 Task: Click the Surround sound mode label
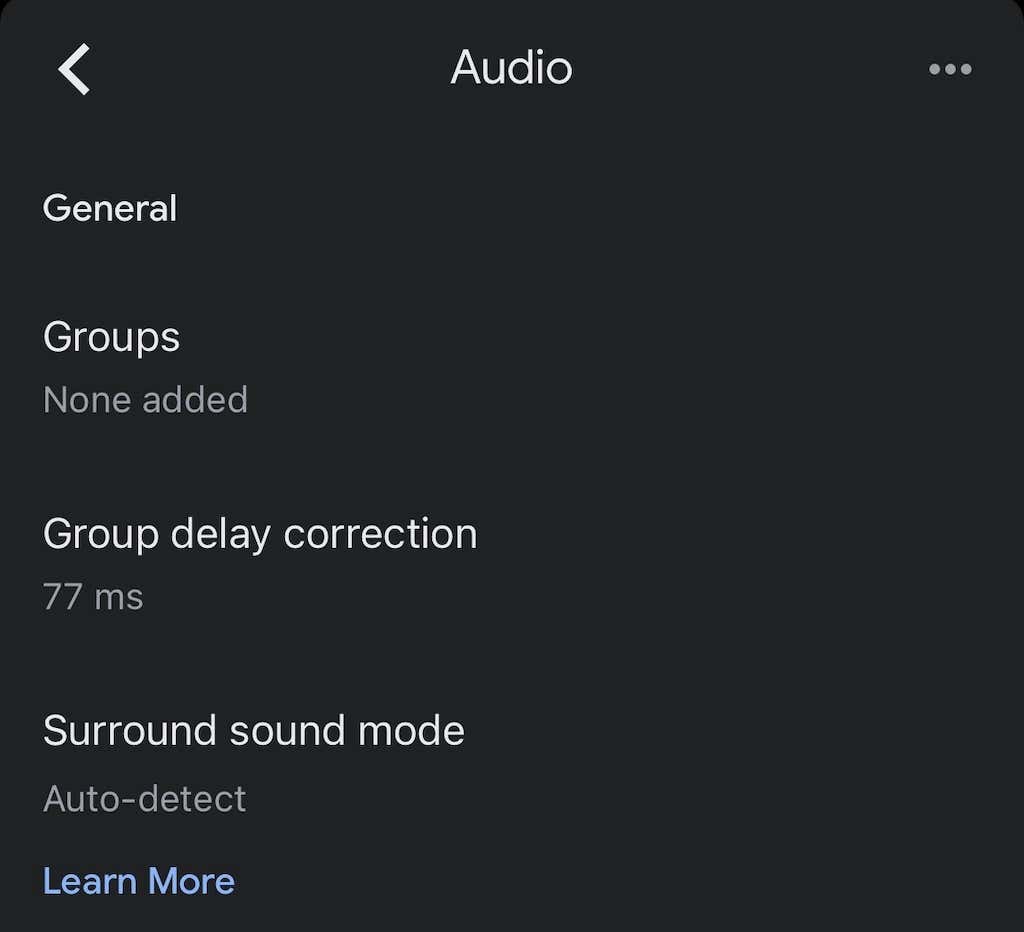tap(254, 731)
